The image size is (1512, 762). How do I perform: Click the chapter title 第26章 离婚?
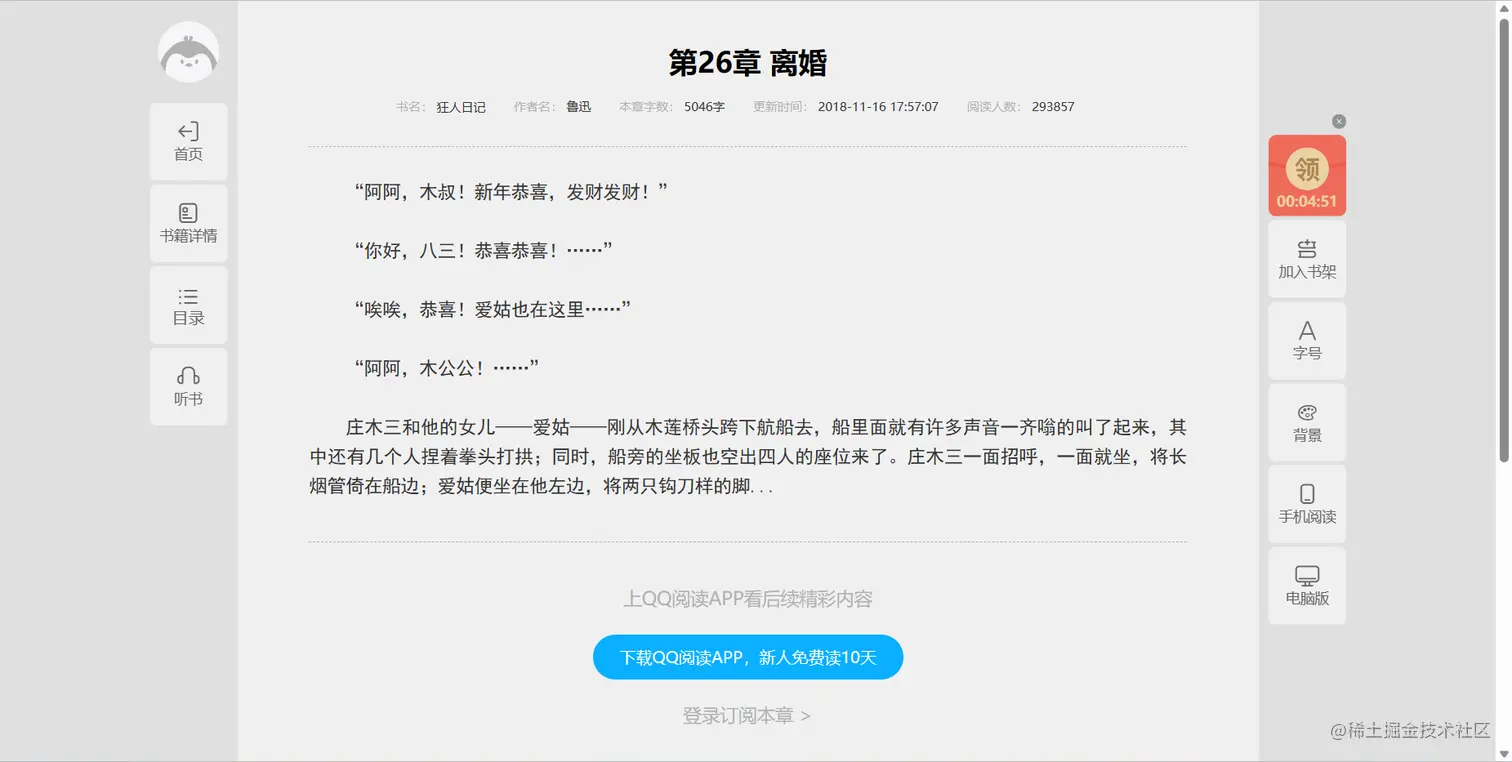point(748,63)
